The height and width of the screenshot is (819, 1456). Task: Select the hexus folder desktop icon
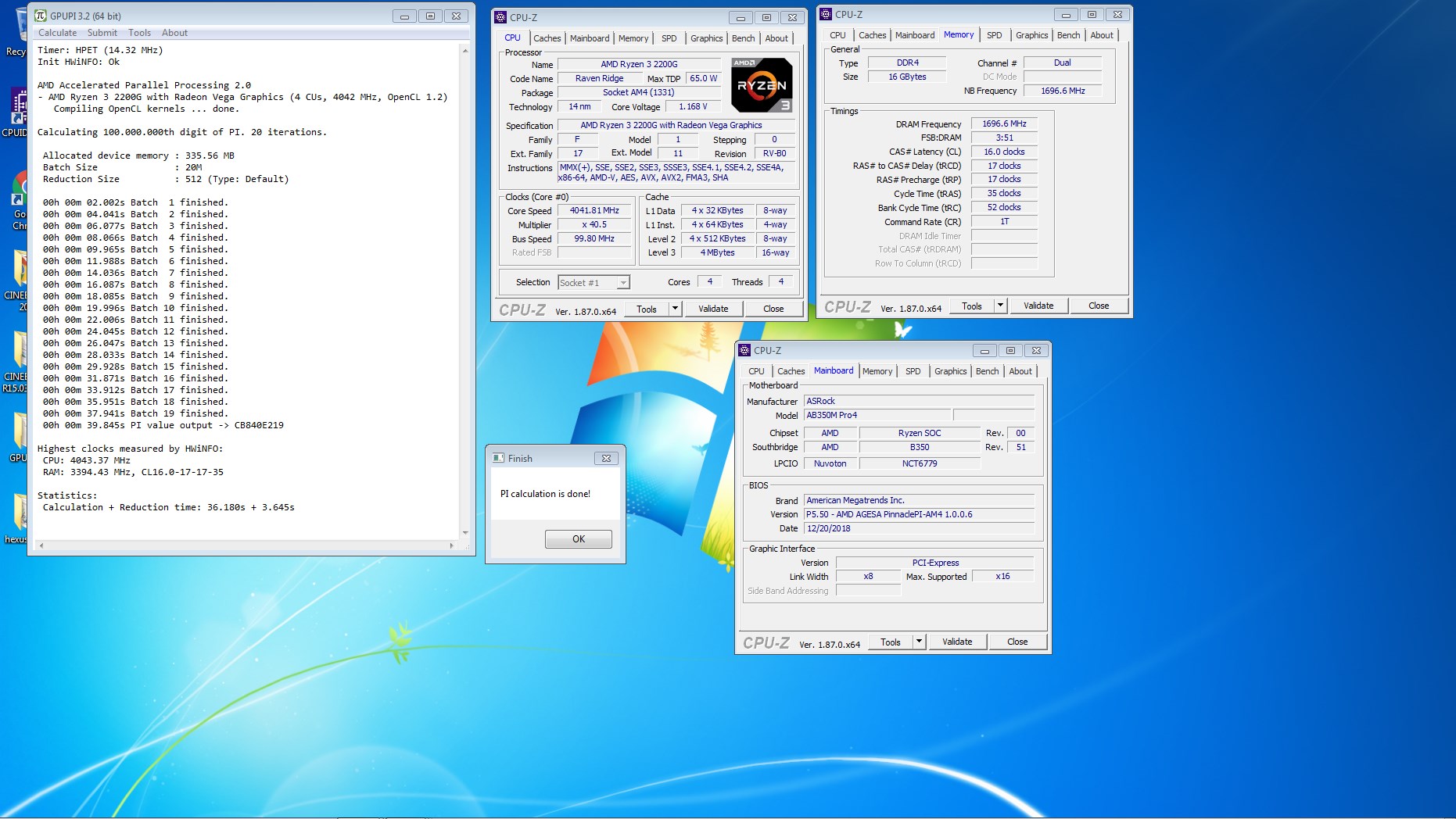(16, 517)
